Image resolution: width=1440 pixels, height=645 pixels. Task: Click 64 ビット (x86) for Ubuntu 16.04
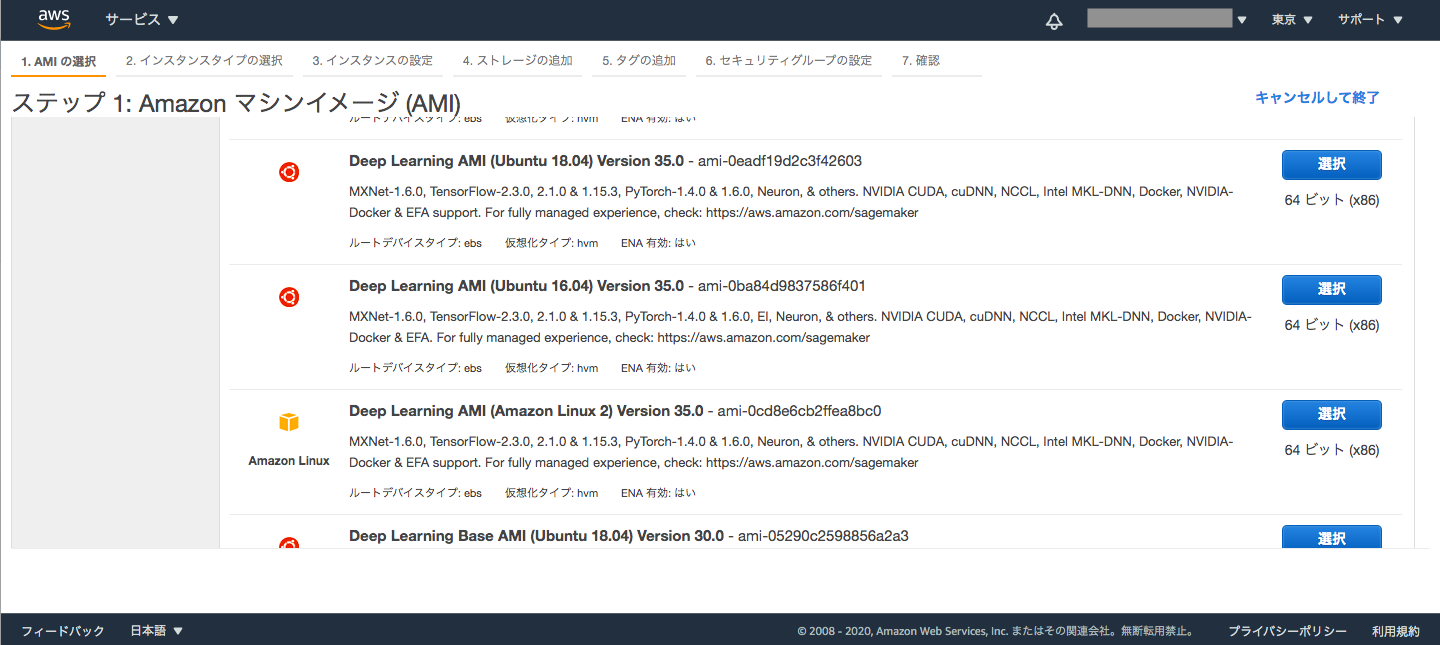(1332, 325)
